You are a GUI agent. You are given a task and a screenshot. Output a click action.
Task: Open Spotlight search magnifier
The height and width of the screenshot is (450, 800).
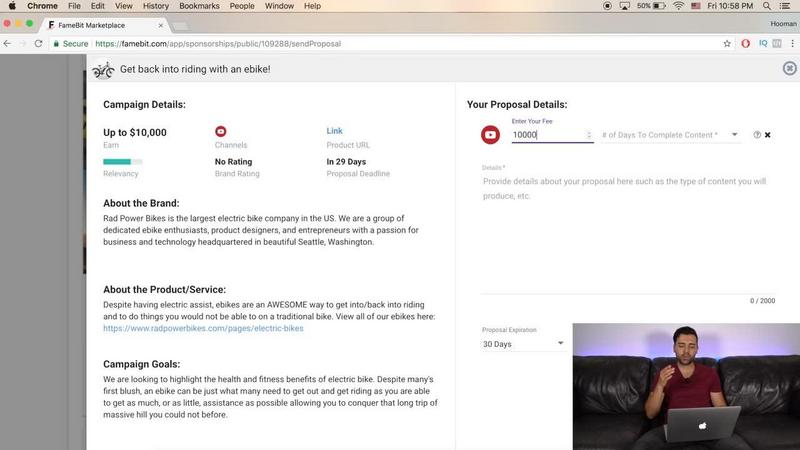pyautogui.click(x=767, y=6)
